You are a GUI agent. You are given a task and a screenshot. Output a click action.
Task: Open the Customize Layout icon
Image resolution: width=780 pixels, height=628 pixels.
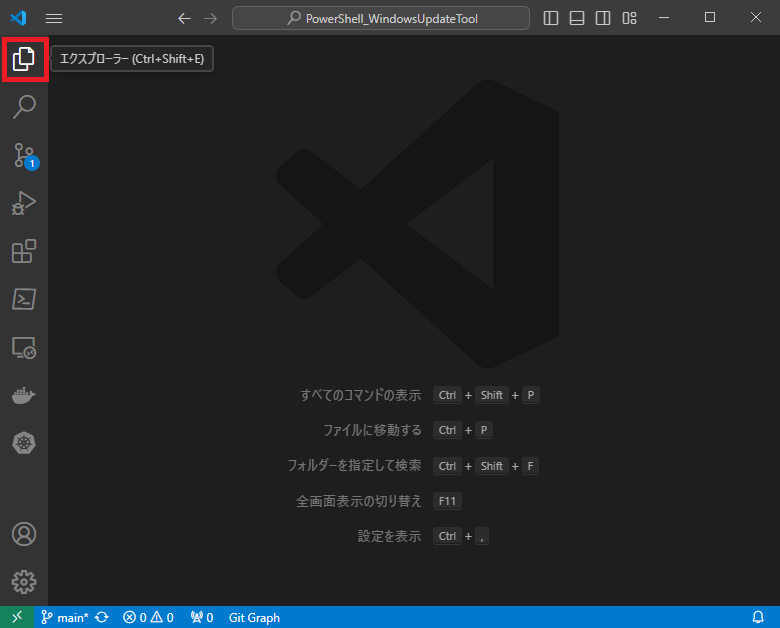point(629,18)
